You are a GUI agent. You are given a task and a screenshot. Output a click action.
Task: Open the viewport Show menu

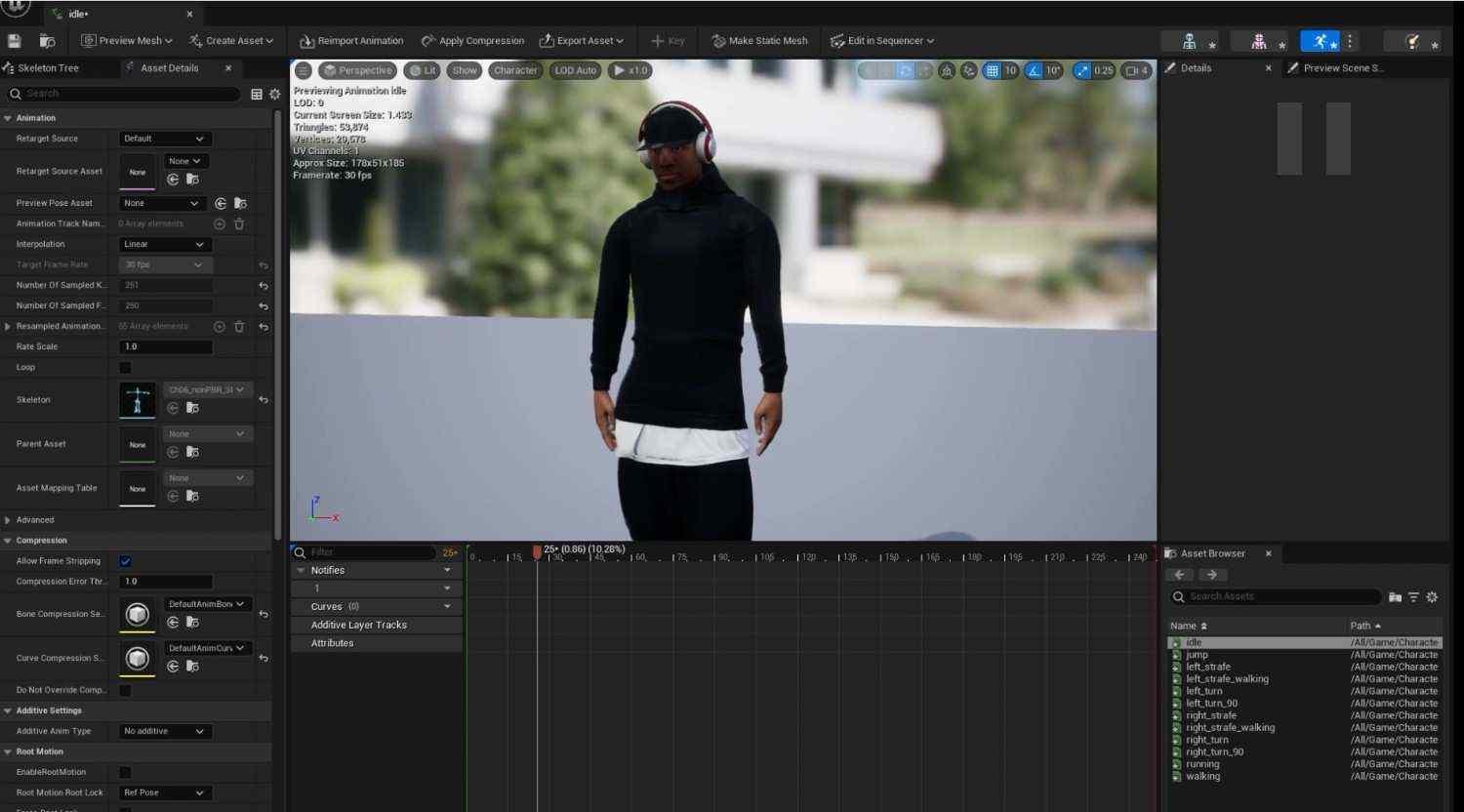click(465, 70)
